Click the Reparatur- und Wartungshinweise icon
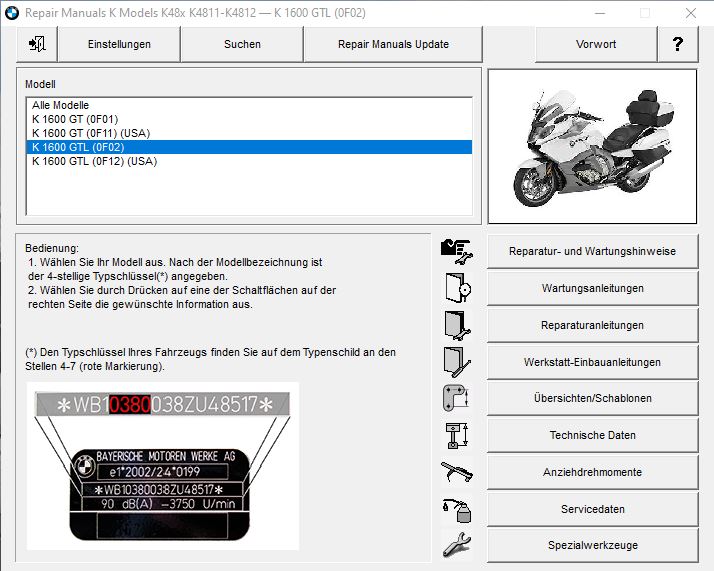714x571 pixels. coord(456,251)
